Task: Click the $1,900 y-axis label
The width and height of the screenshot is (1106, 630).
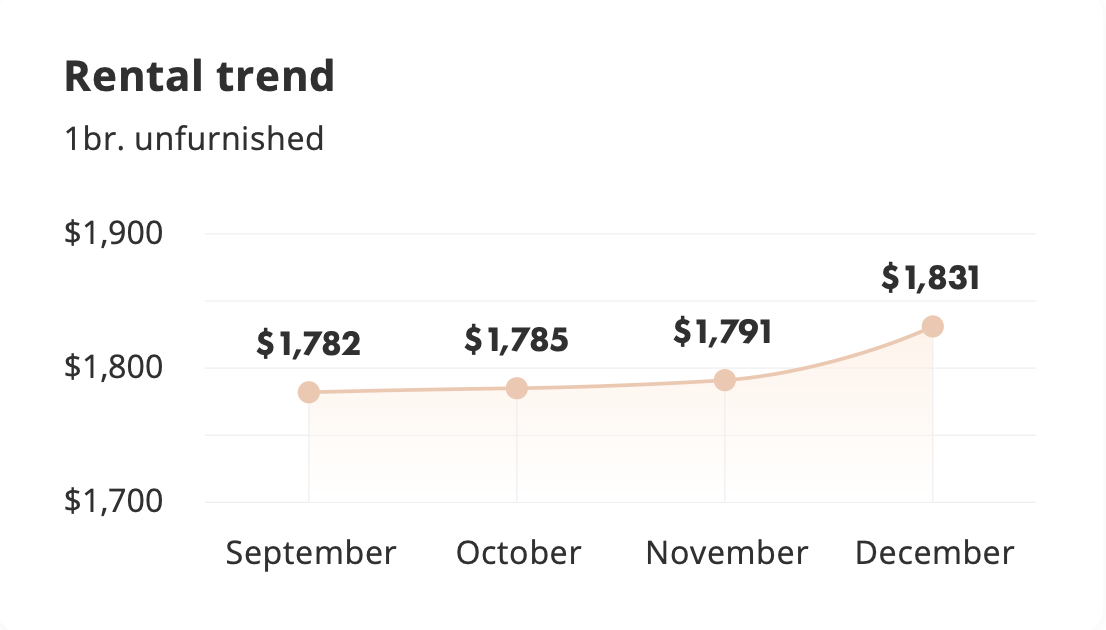Action: 114,233
